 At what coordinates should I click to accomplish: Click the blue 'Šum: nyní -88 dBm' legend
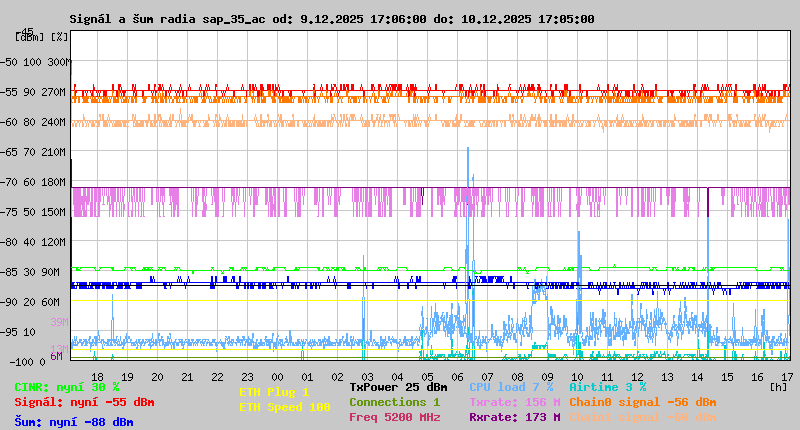[73, 421]
